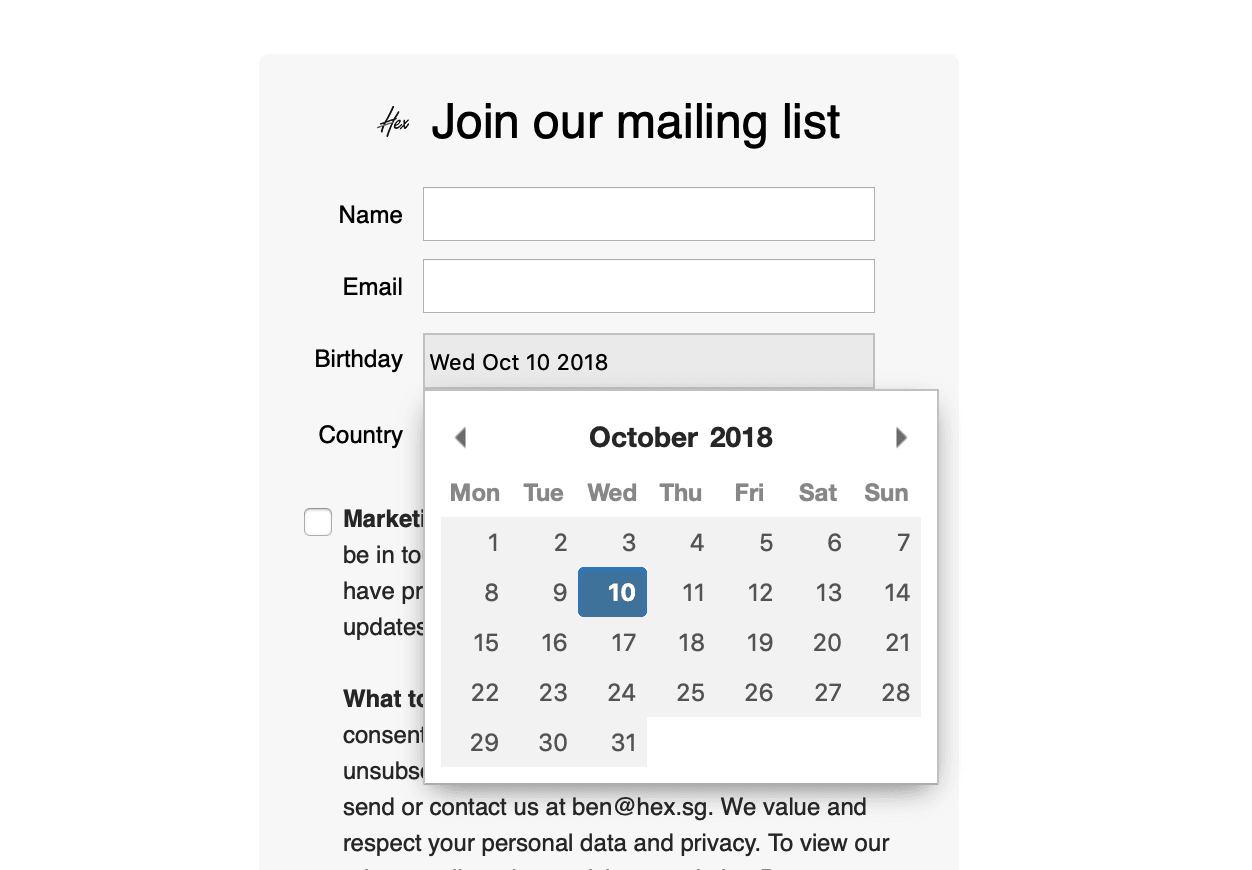The image size is (1252, 870).
Task: Open the Birthday date field
Action: [649, 361]
